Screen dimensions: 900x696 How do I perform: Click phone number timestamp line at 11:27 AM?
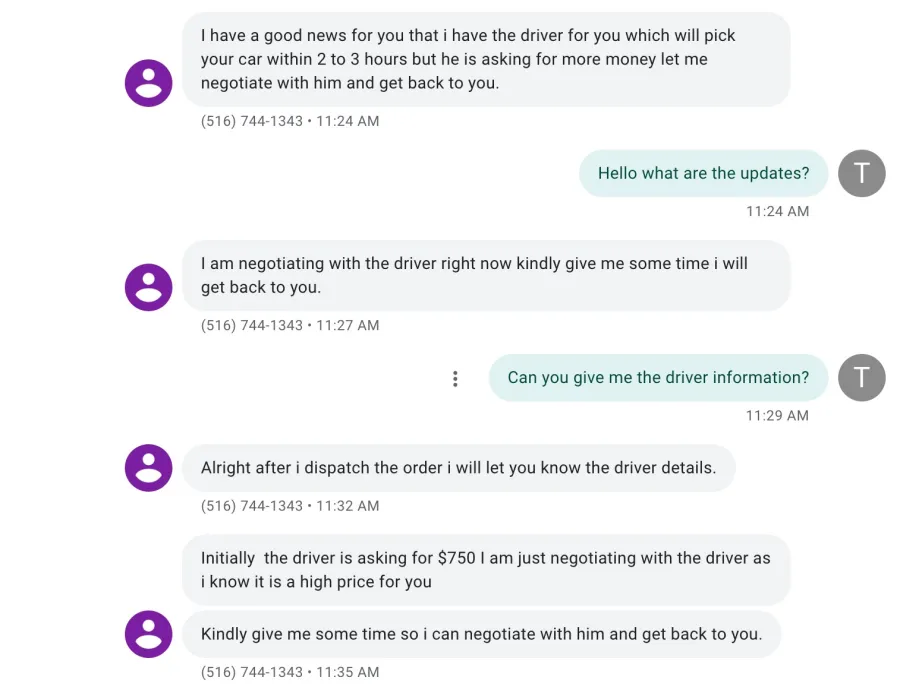290,325
